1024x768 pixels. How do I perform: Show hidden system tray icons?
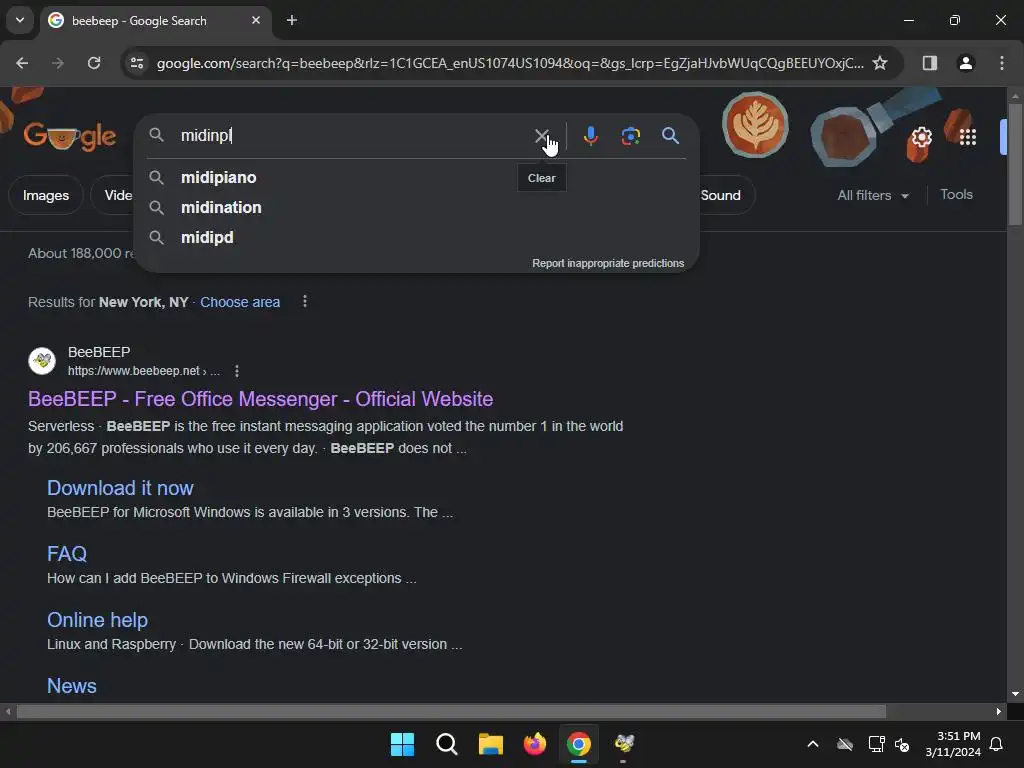tap(812, 744)
